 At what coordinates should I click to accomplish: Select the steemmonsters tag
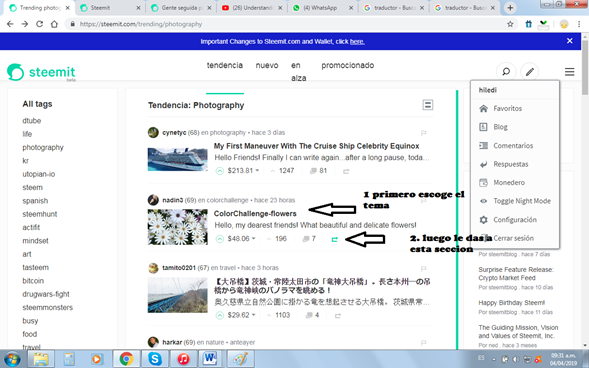(47, 308)
